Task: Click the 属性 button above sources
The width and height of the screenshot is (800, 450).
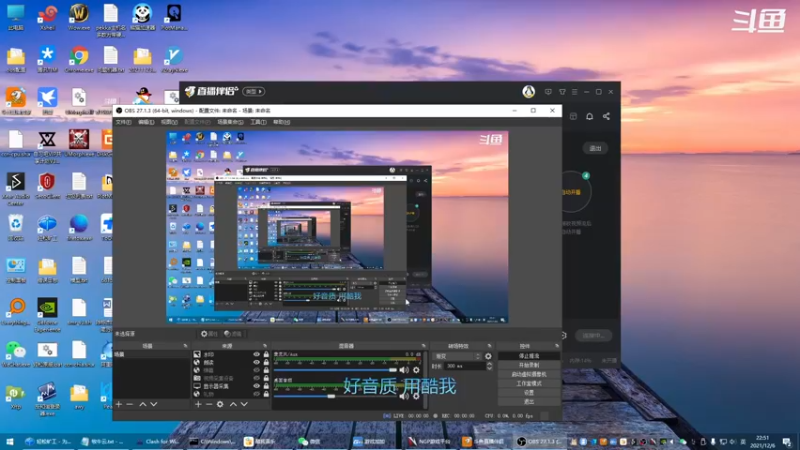Action: pyautogui.click(x=209, y=334)
